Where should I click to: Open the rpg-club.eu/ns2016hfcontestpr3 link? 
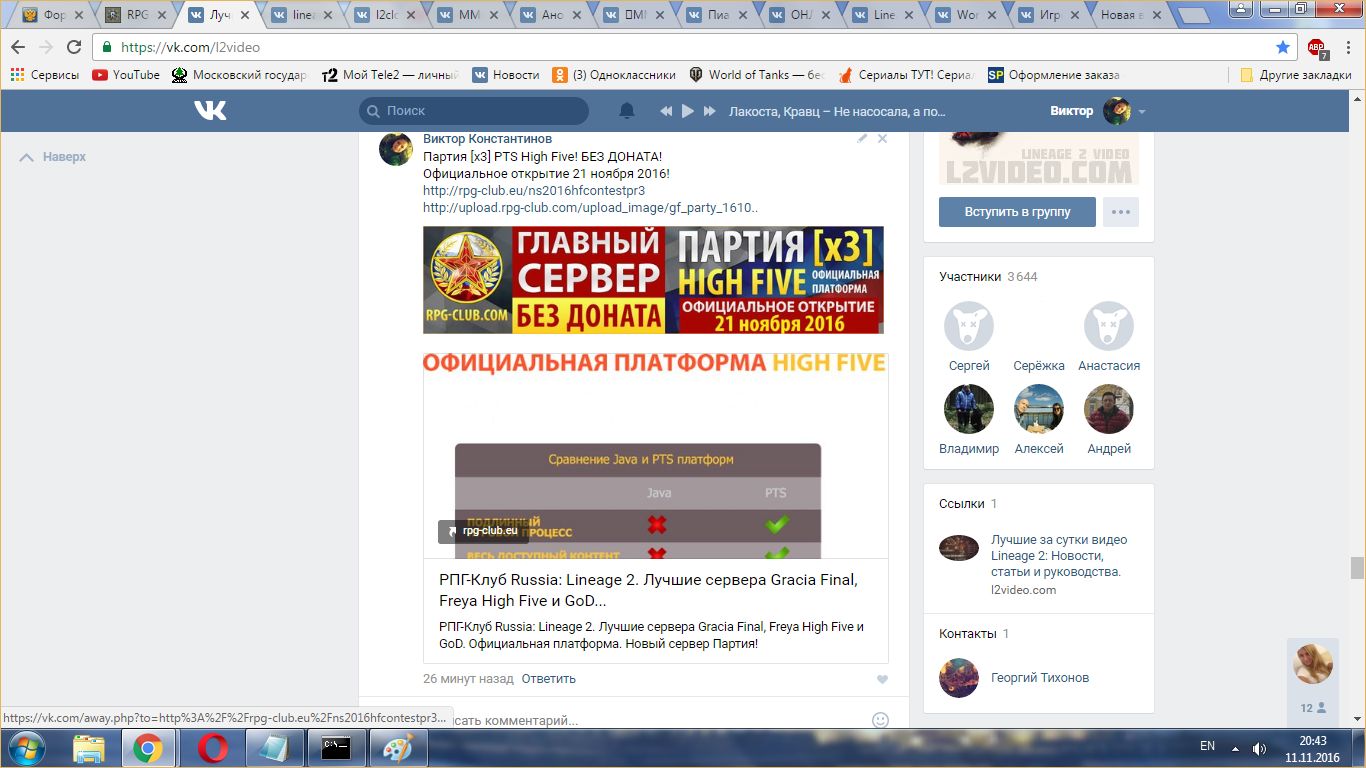(x=534, y=191)
